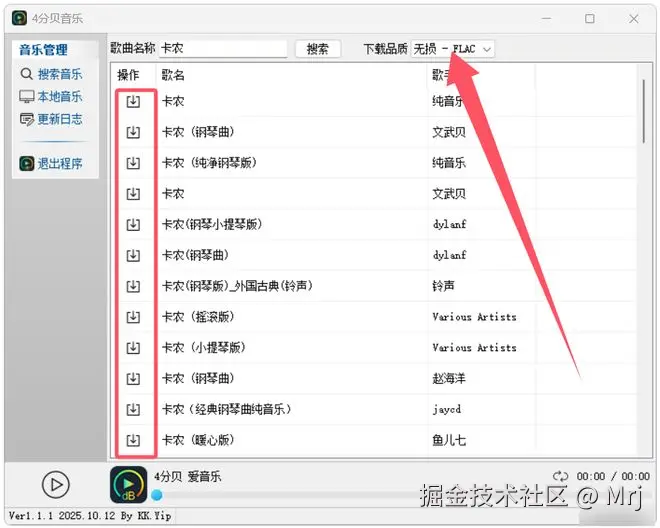Click the 4分贝音乐 app icon in title bar
This screenshot has width=660, height=528.
[x=19, y=18]
